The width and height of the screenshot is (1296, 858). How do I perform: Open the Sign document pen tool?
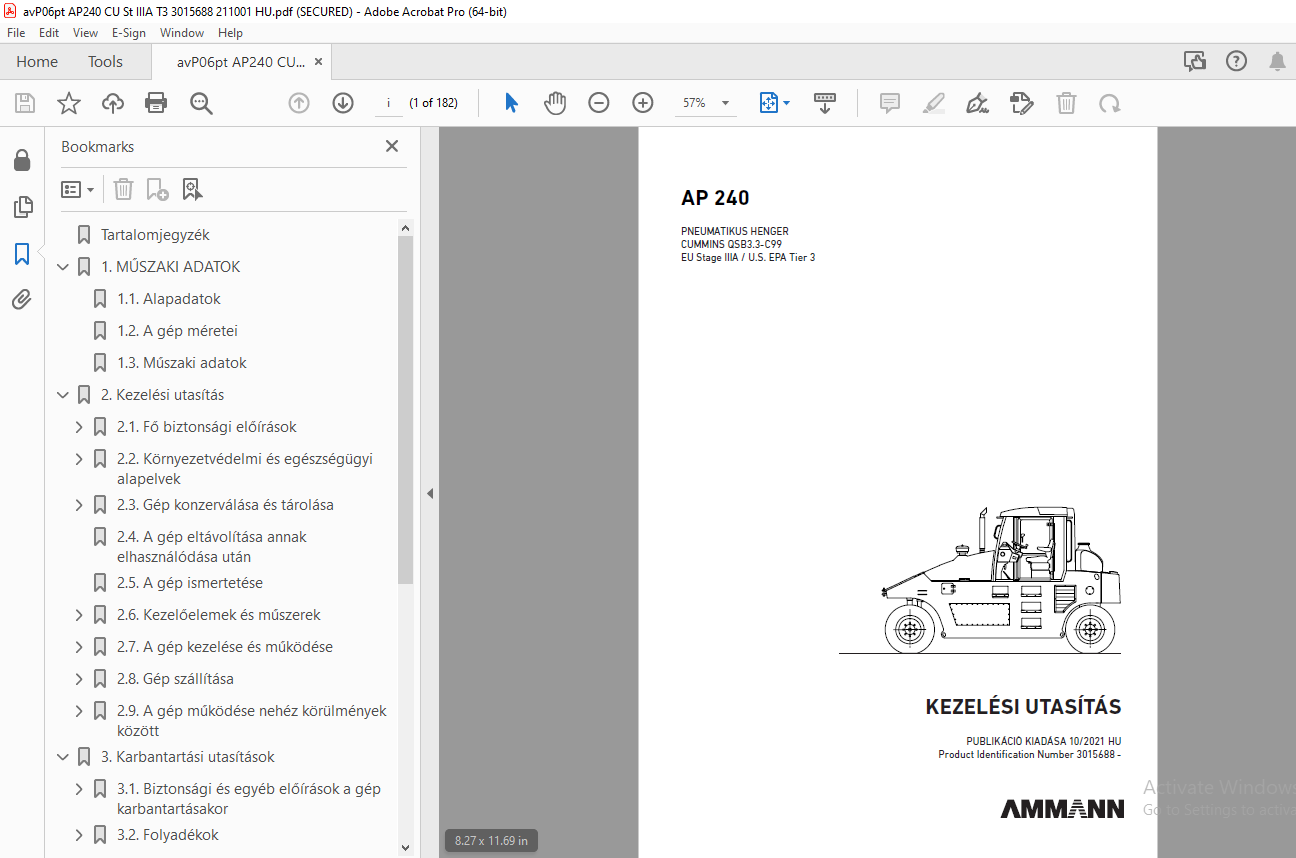click(978, 103)
